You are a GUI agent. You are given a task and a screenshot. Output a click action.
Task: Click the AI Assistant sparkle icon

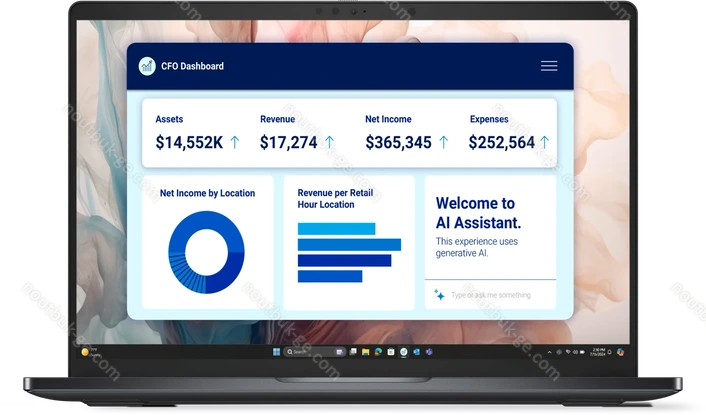point(439,295)
